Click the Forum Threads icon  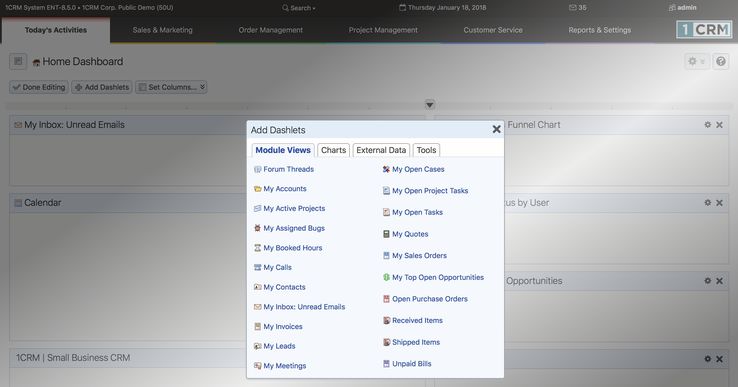[x=257, y=169]
